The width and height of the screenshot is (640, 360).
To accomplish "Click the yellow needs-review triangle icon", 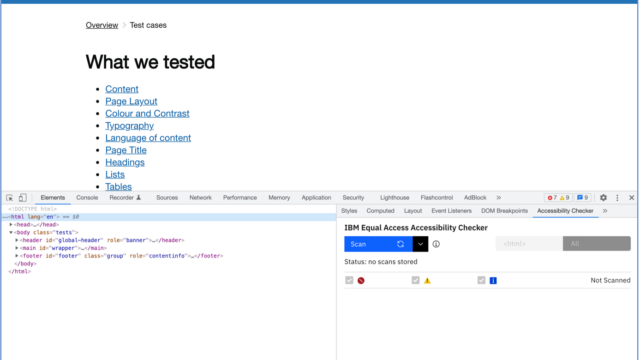I will [x=427, y=280].
